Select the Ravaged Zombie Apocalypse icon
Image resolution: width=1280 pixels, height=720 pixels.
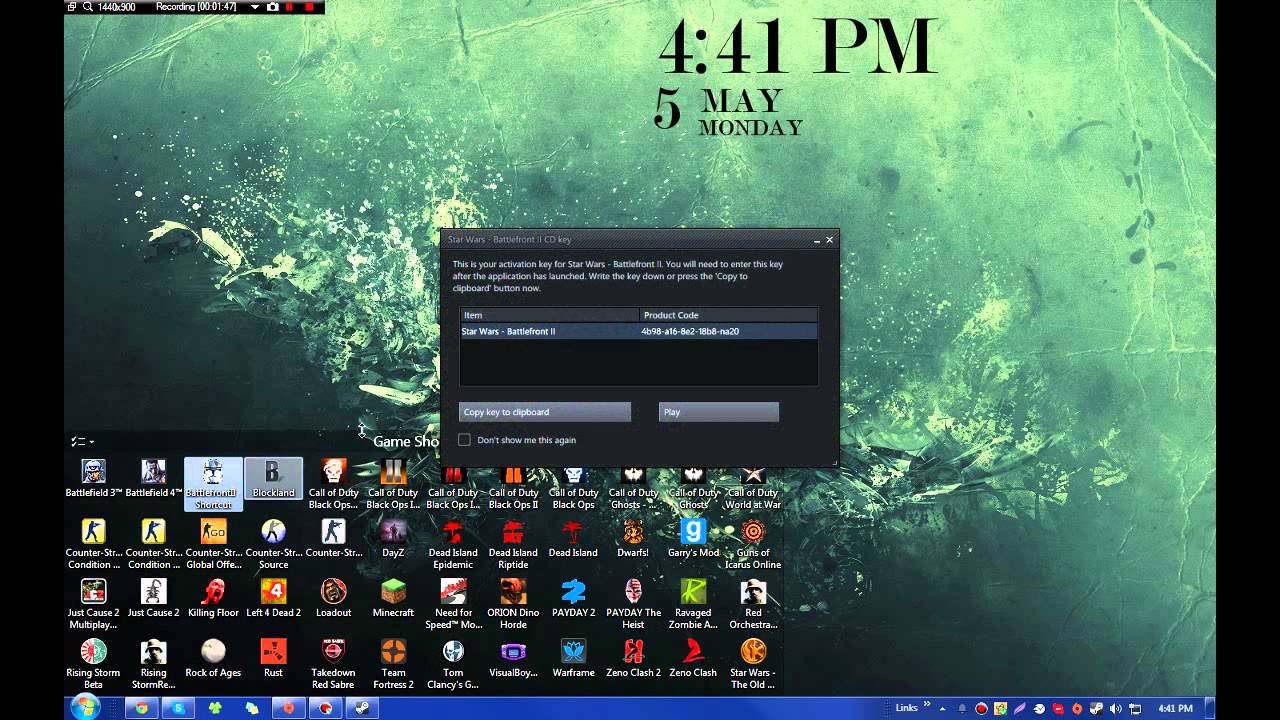[x=693, y=604]
